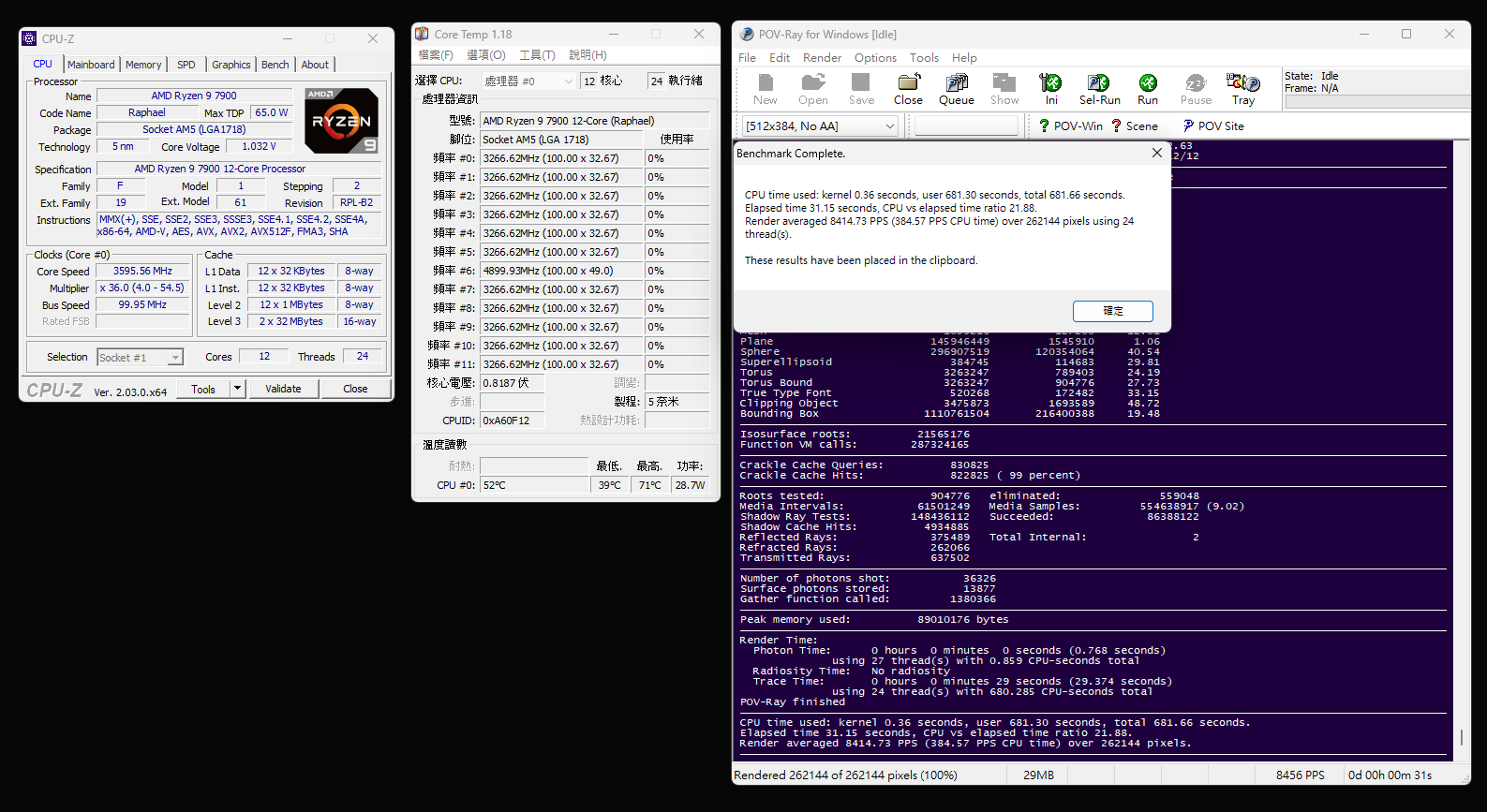
Task: Click the Max TDP value 65.0 W
Action: pos(272,112)
